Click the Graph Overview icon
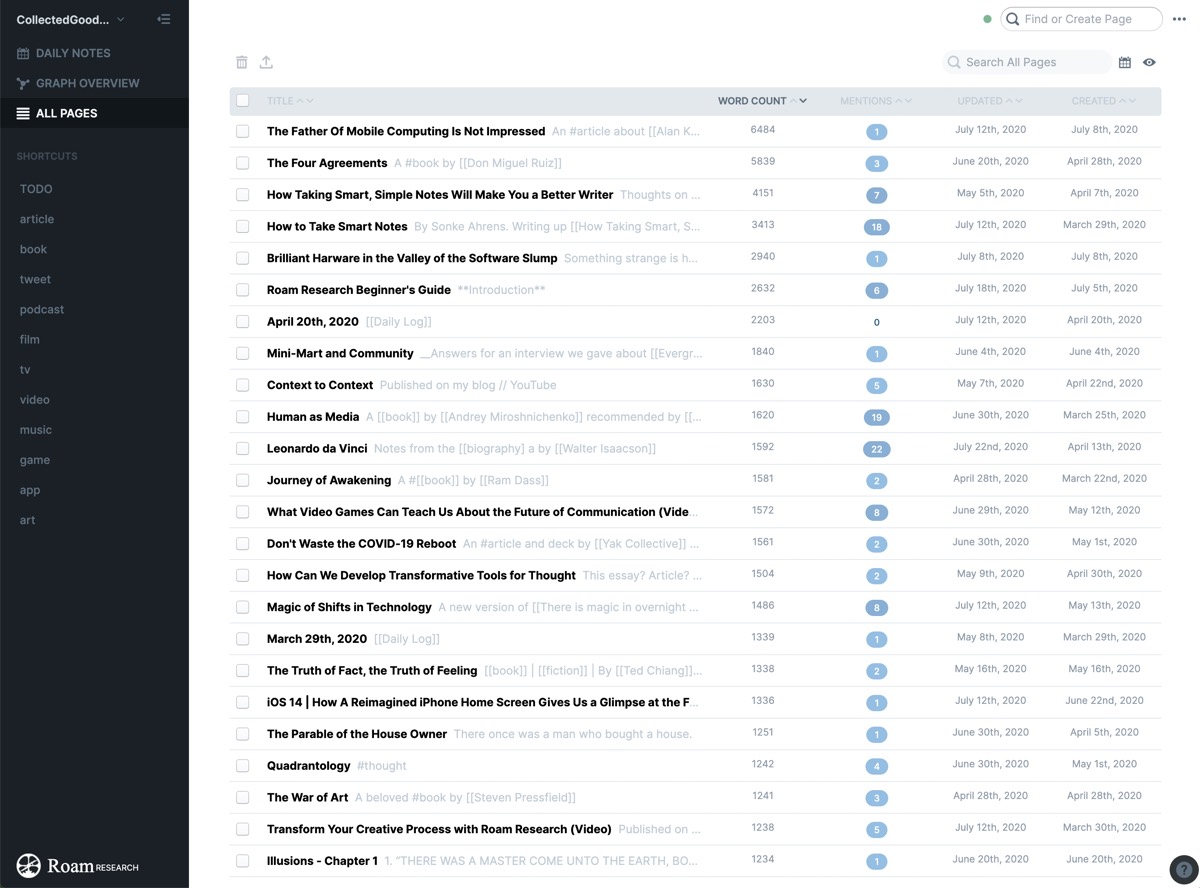 point(23,83)
